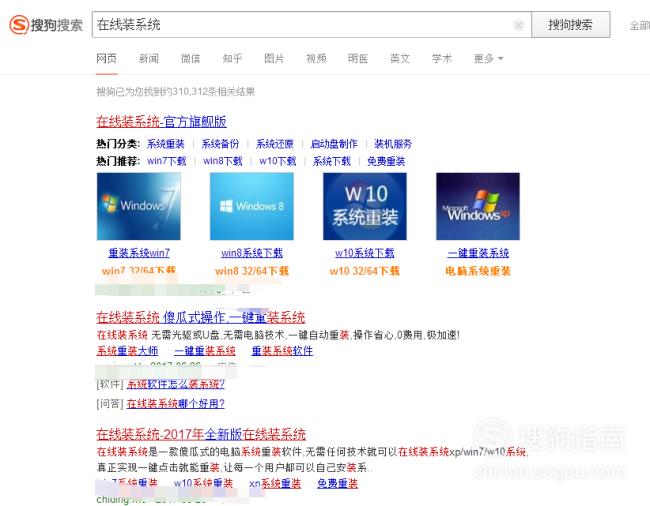Select the 网页 tab
650x506 pixels.
107,58
